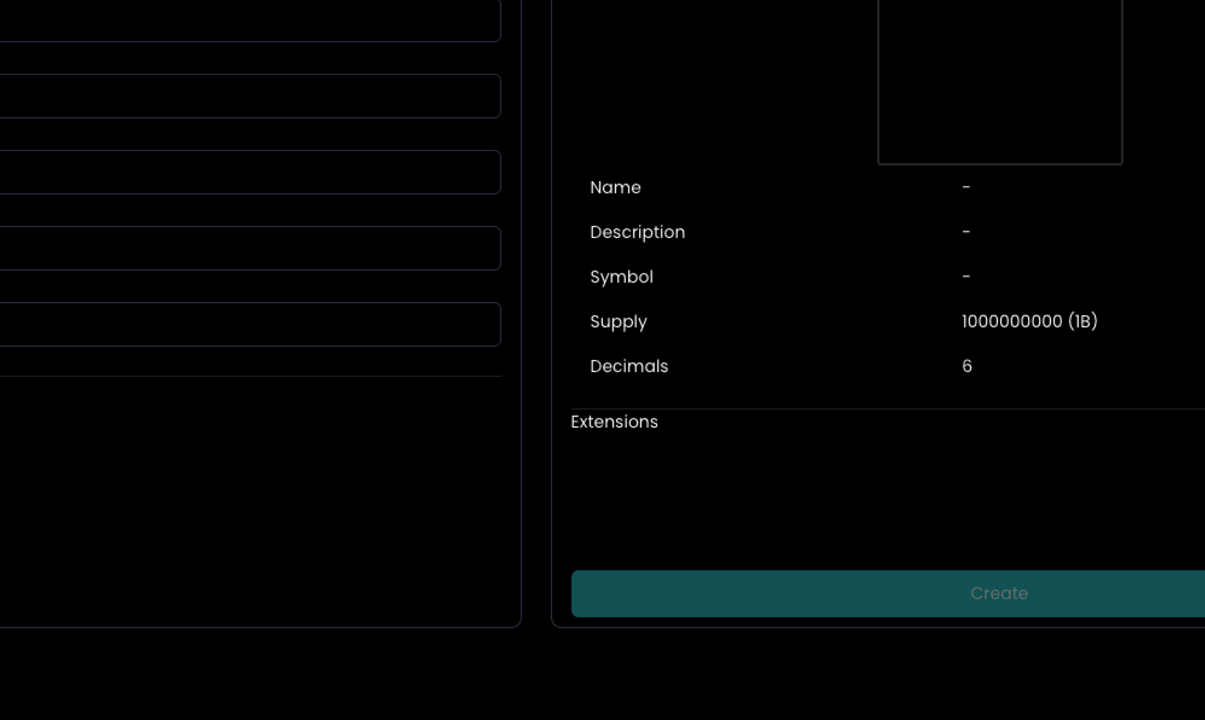1205x720 pixels.
Task: Click the empty token image preview box
Action: click(x=1000, y=80)
